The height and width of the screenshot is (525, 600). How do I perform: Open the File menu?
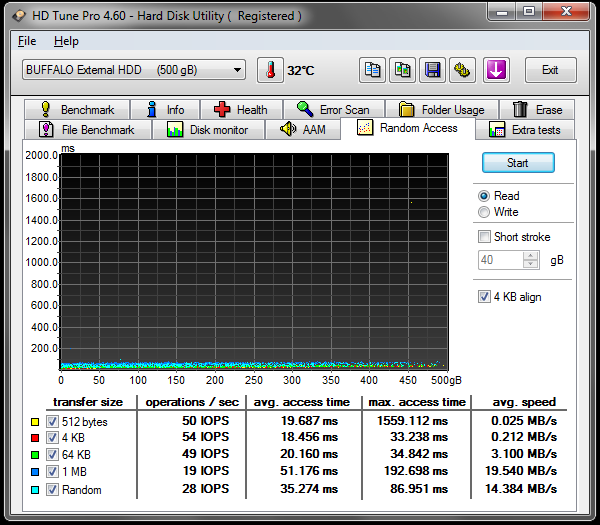click(27, 41)
